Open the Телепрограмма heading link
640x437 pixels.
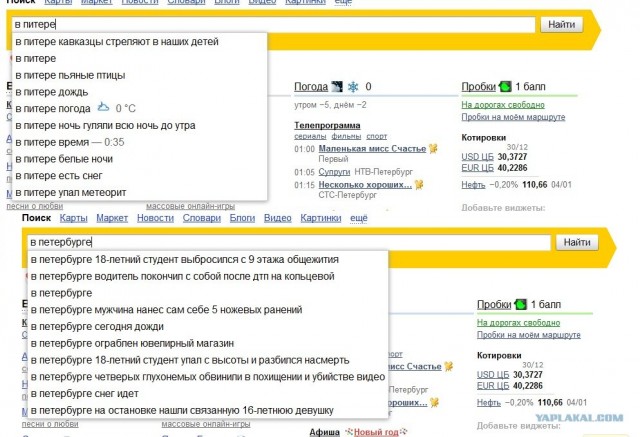327,125
